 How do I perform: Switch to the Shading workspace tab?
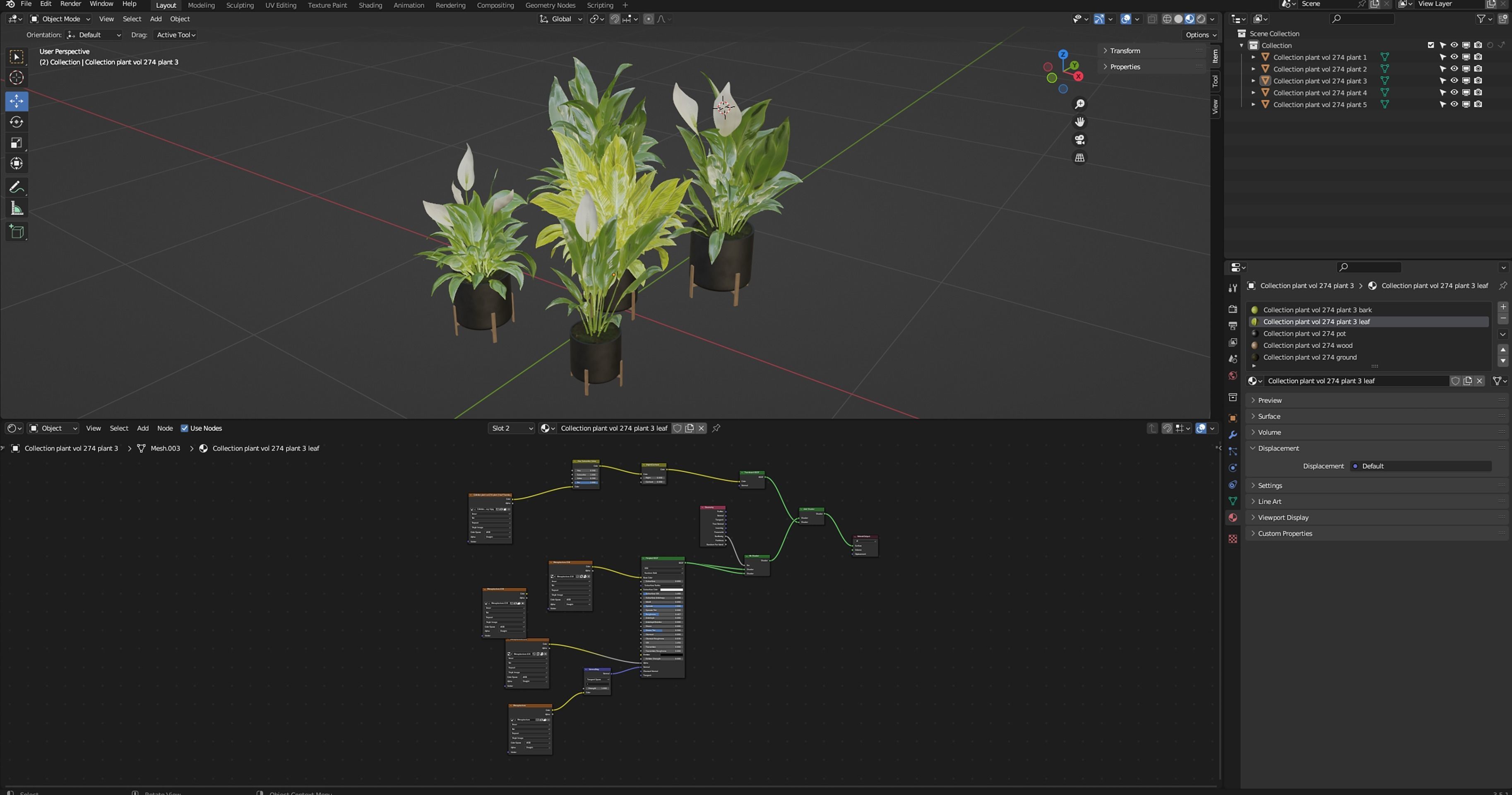(x=370, y=5)
